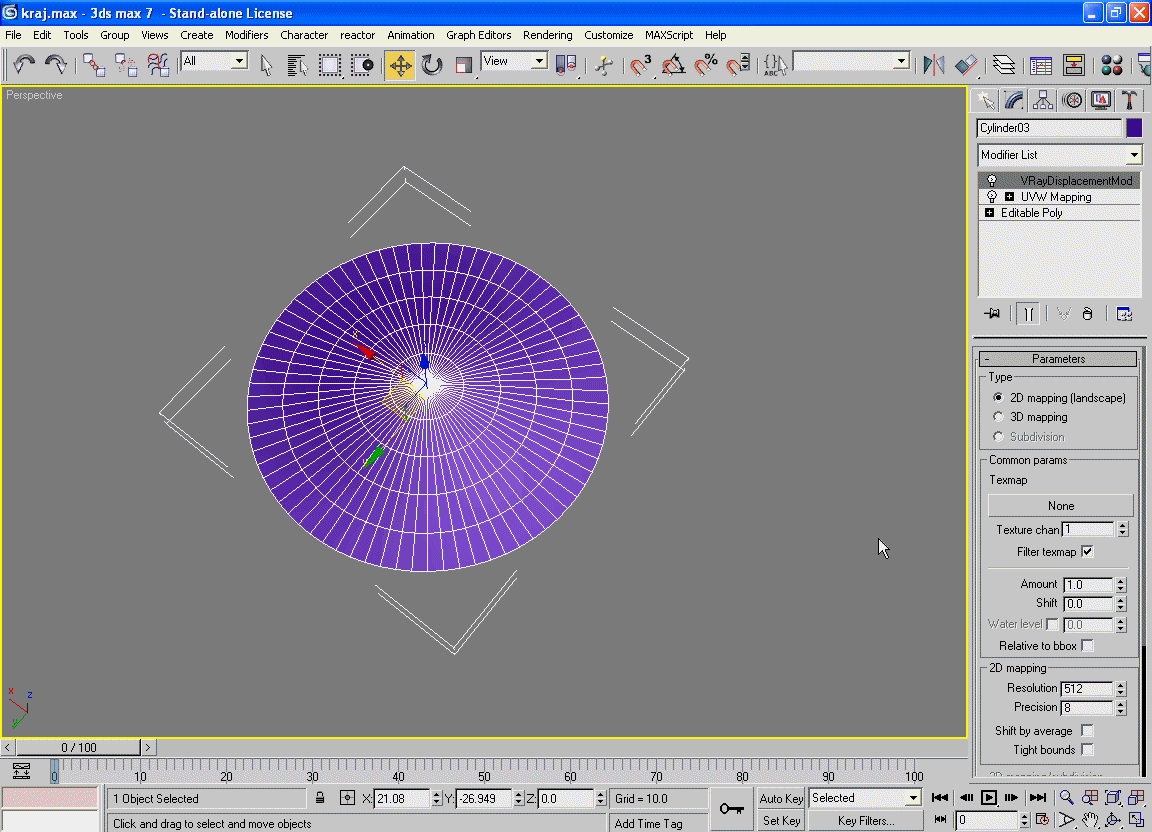Switch to the Hierarchy command panel tab
Viewport: 1152px width, 832px height.
[x=1043, y=100]
